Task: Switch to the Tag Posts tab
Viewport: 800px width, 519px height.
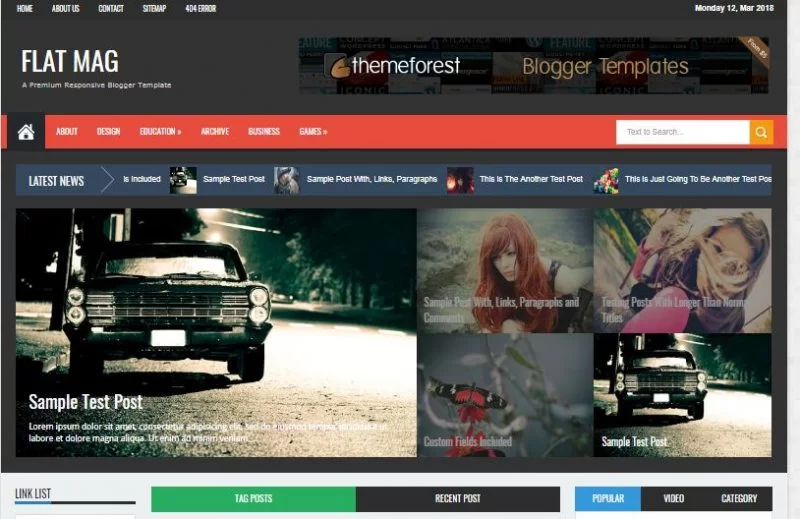Action: 253,499
